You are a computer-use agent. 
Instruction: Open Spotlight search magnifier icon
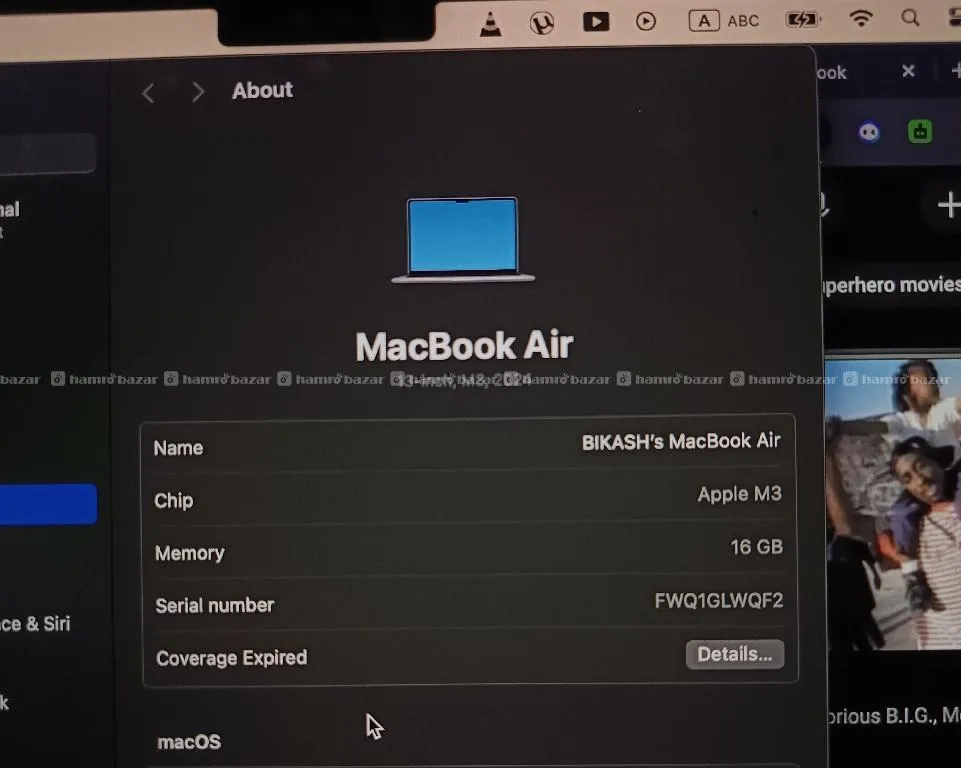tap(910, 18)
